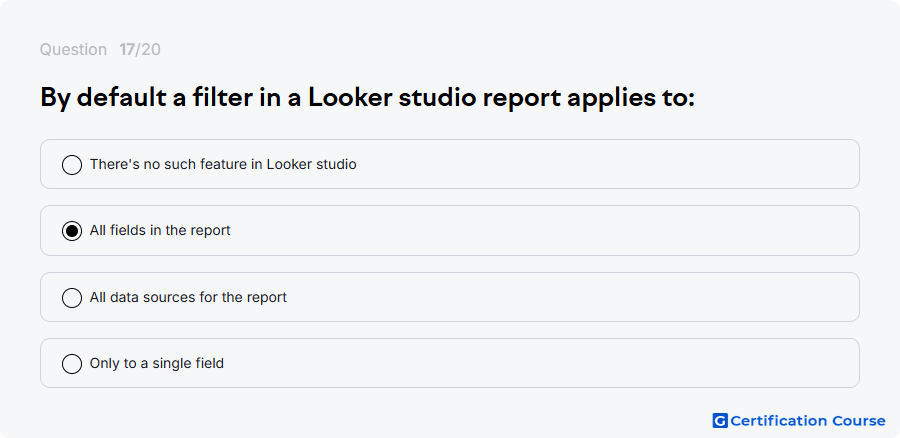Mark the "Only to a single field" radio button
The width and height of the screenshot is (900, 438).
72,364
